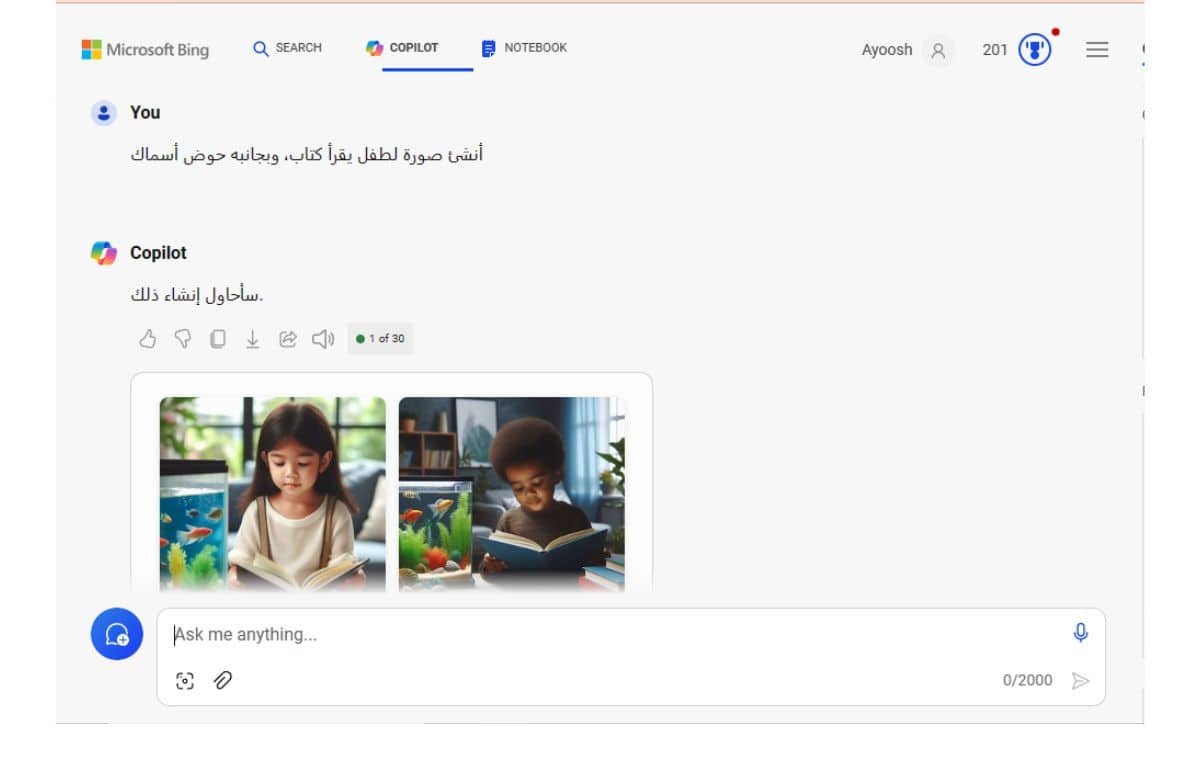Open the hamburger menu
Viewport: 1200px width, 765px height.
1097,49
